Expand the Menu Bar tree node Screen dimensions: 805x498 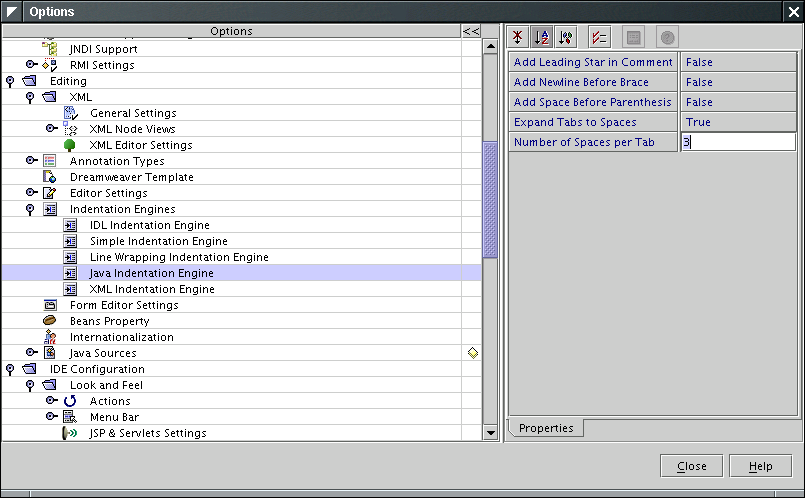click(x=51, y=417)
